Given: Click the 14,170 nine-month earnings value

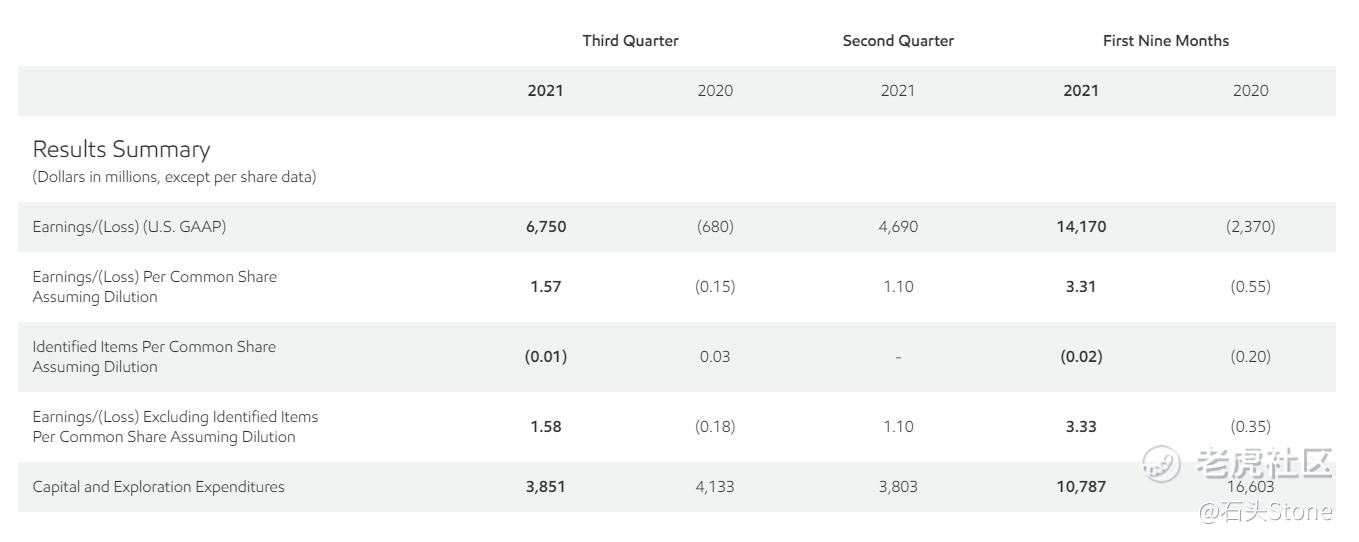Looking at the screenshot, I should (1080, 227).
